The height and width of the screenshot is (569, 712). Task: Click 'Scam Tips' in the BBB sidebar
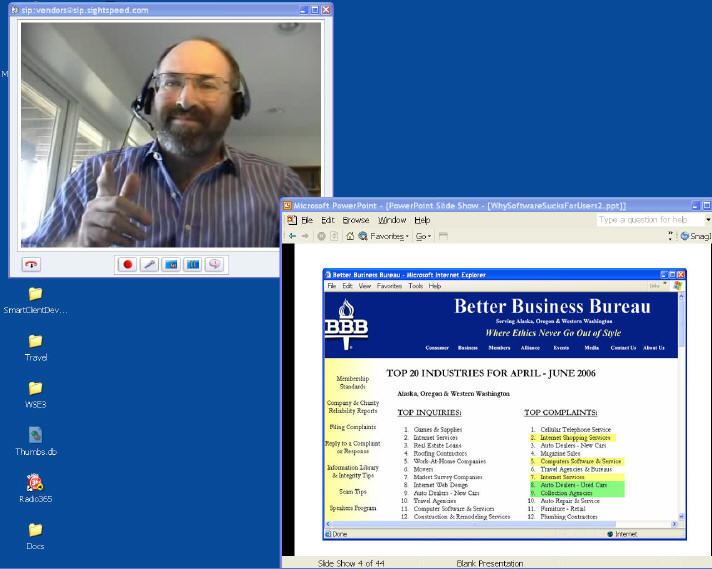[353, 492]
